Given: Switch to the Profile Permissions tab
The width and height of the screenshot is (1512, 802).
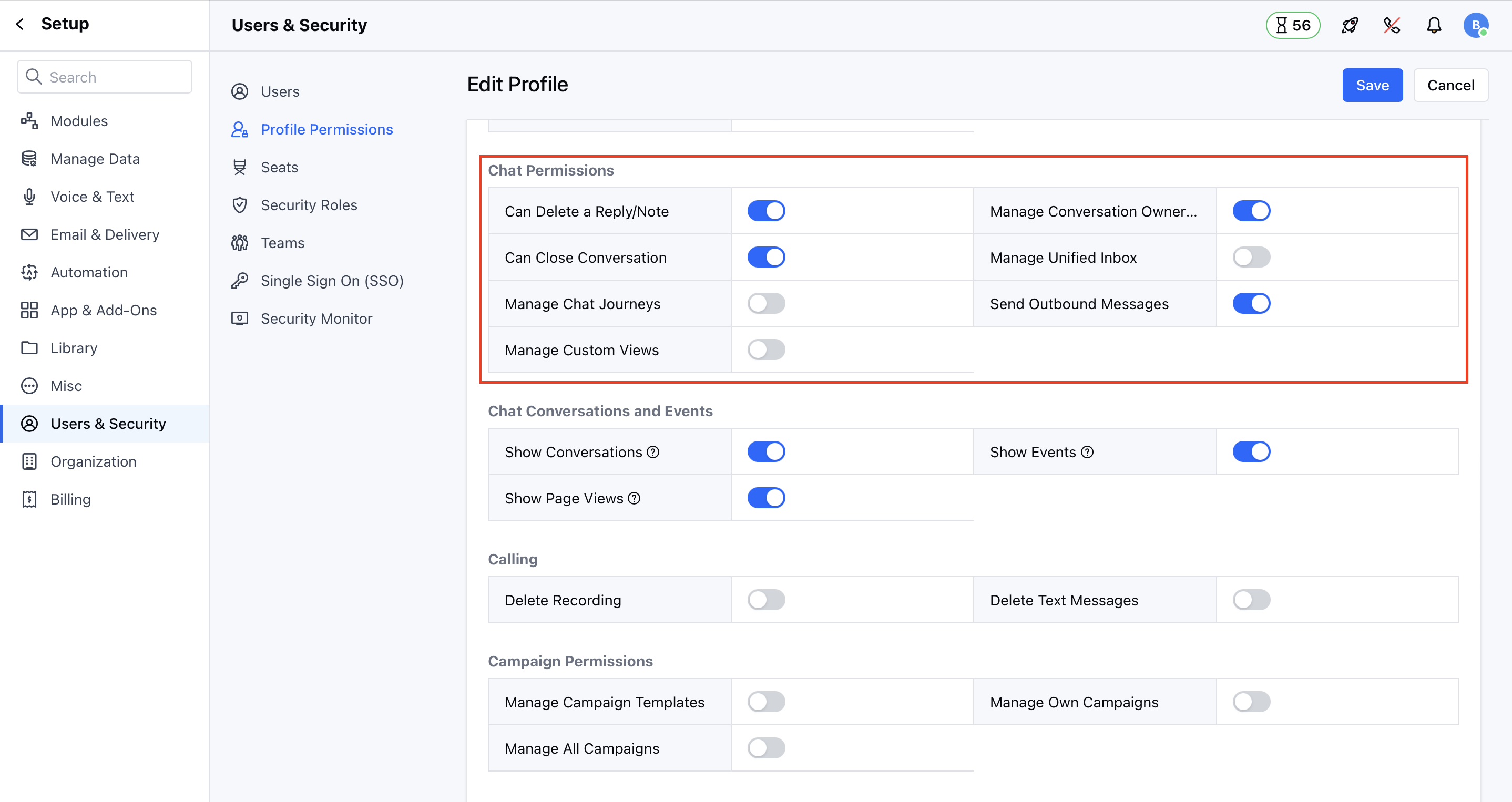Looking at the screenshot, I should pos(327,129).
